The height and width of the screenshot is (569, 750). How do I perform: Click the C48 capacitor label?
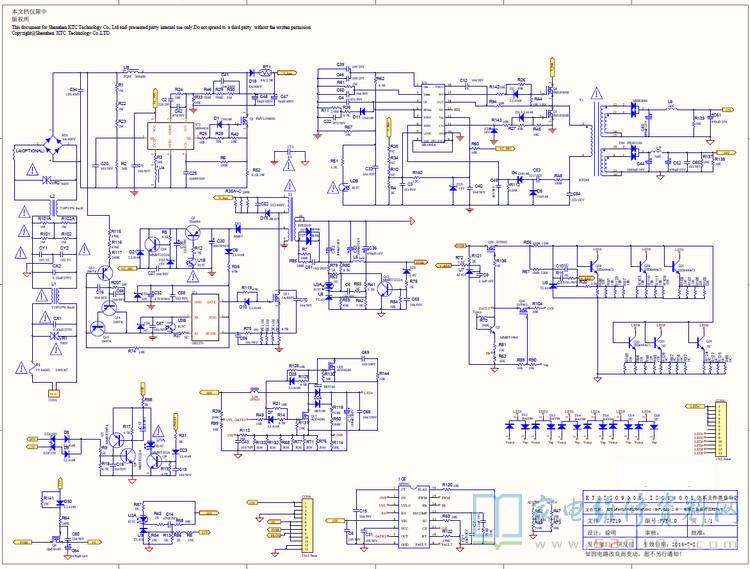point(264,96)
